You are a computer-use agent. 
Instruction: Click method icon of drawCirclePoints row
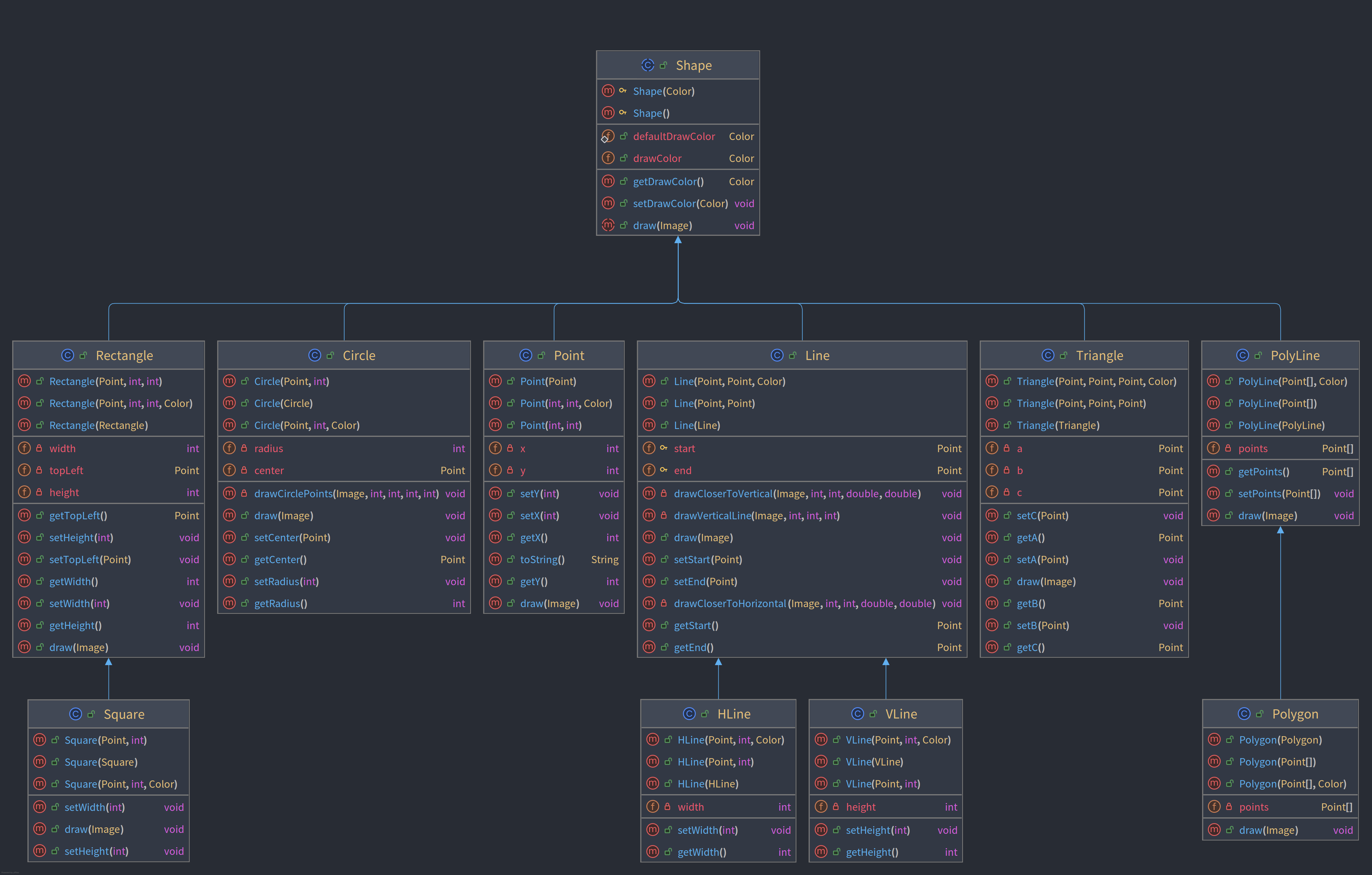click(x=229, y=493)
